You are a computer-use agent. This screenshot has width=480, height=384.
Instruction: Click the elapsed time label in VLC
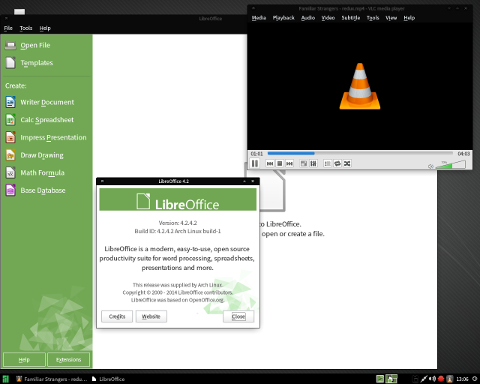point(257,154)
